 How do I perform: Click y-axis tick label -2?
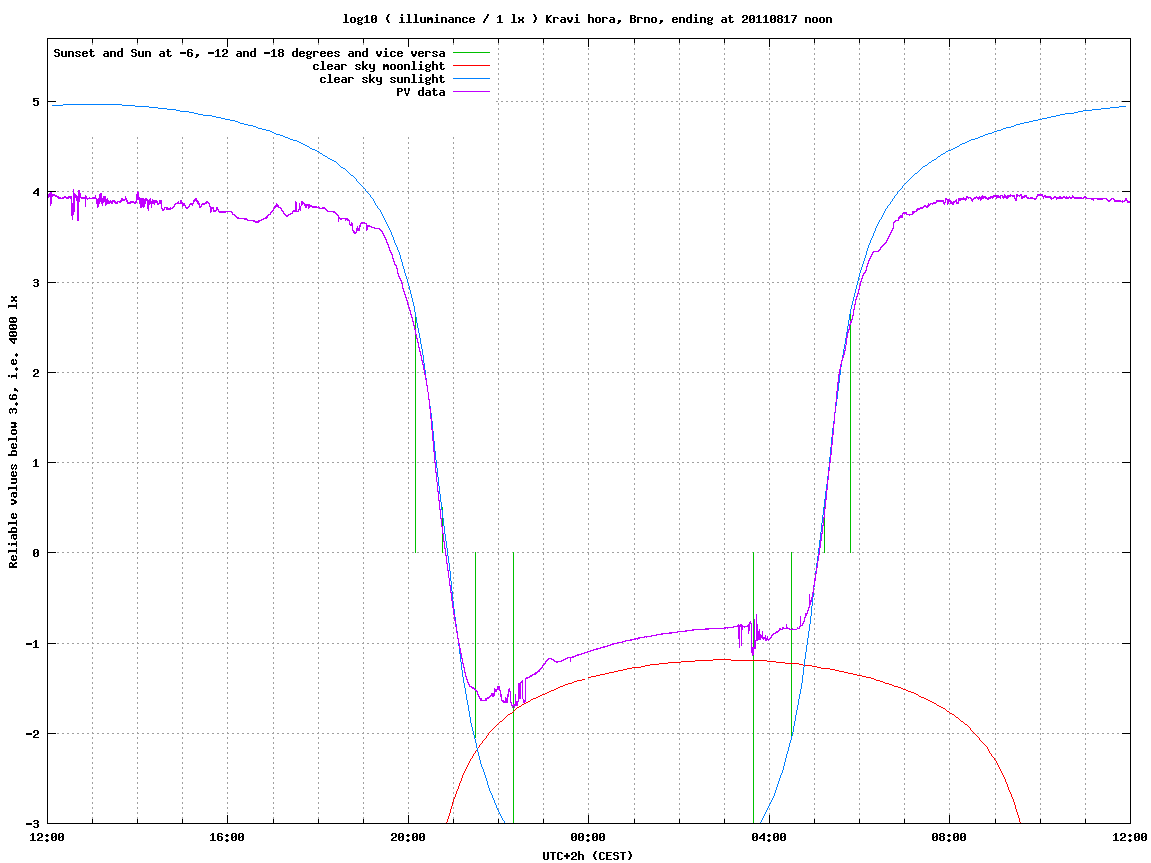click(32, 734)
